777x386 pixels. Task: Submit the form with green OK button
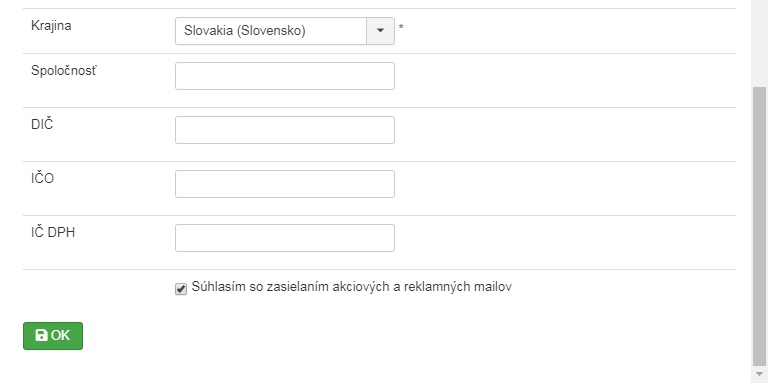[53, 336]
